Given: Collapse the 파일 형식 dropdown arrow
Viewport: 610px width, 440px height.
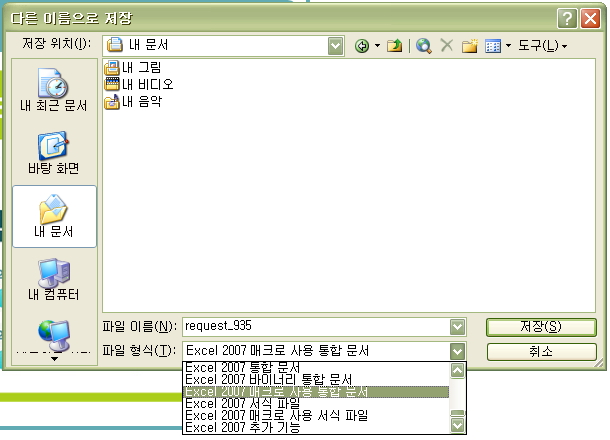Looking at the screenshot, I should pos(458,351).
